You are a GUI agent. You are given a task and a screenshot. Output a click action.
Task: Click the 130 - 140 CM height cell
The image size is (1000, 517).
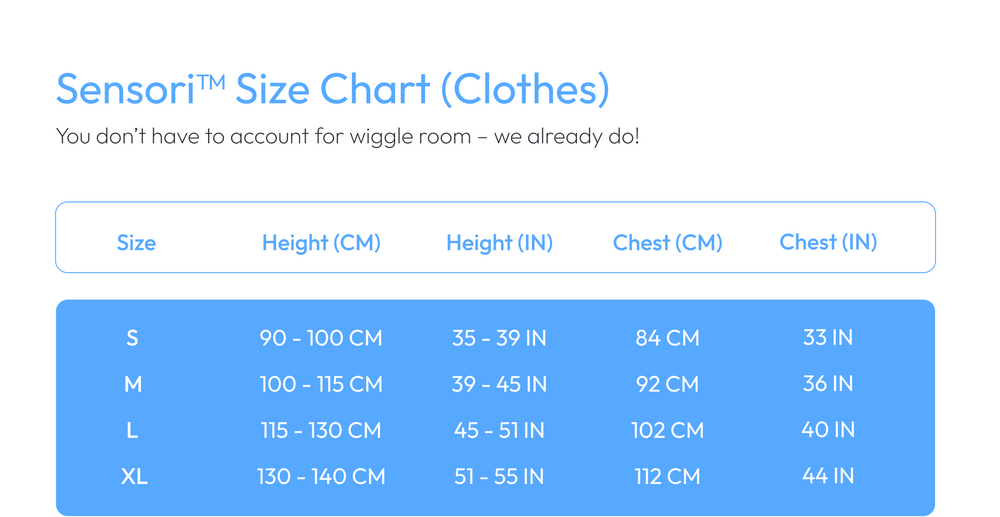(321, 476)
